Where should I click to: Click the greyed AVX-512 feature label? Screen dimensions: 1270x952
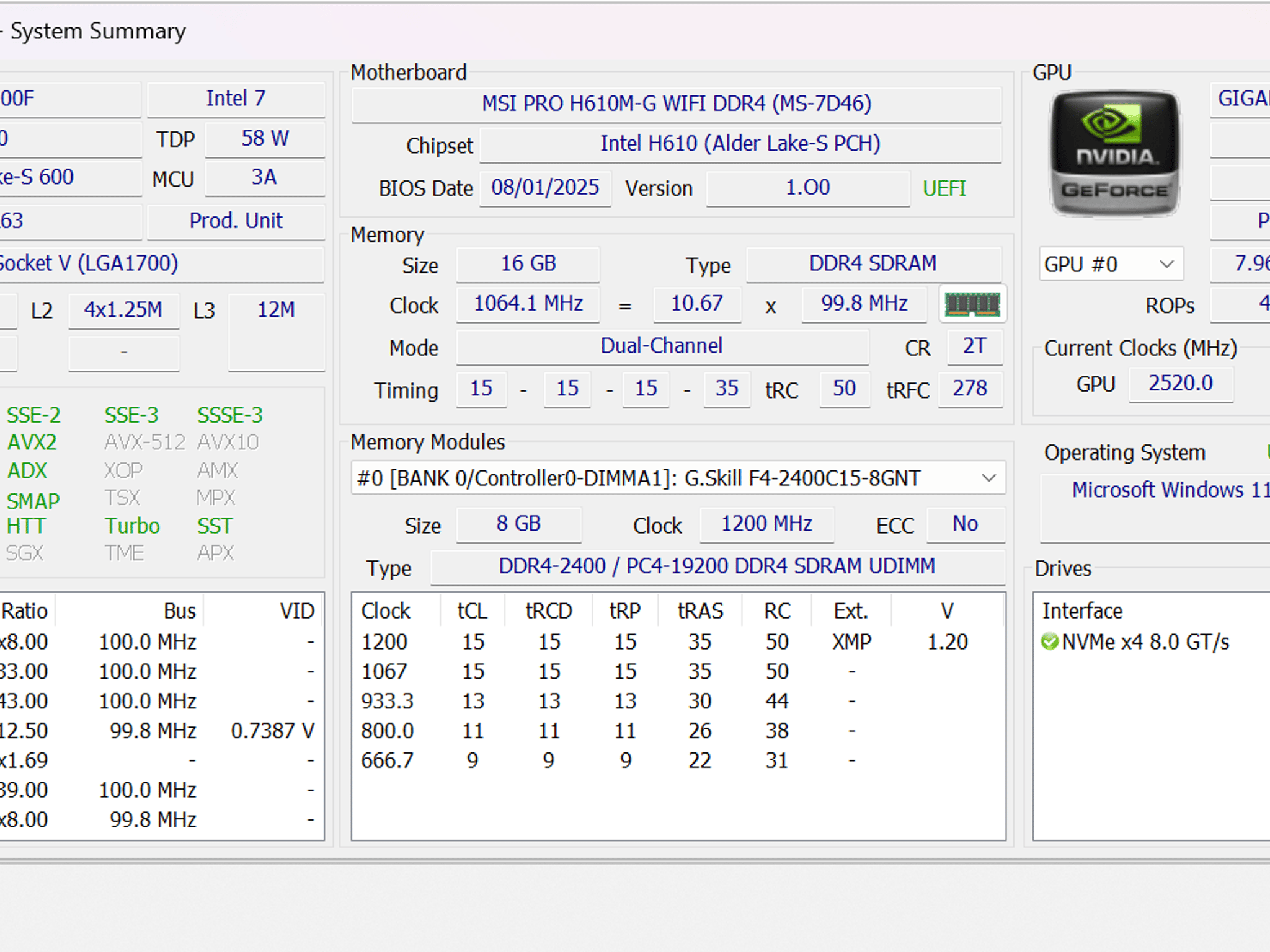tap(145, 443)
